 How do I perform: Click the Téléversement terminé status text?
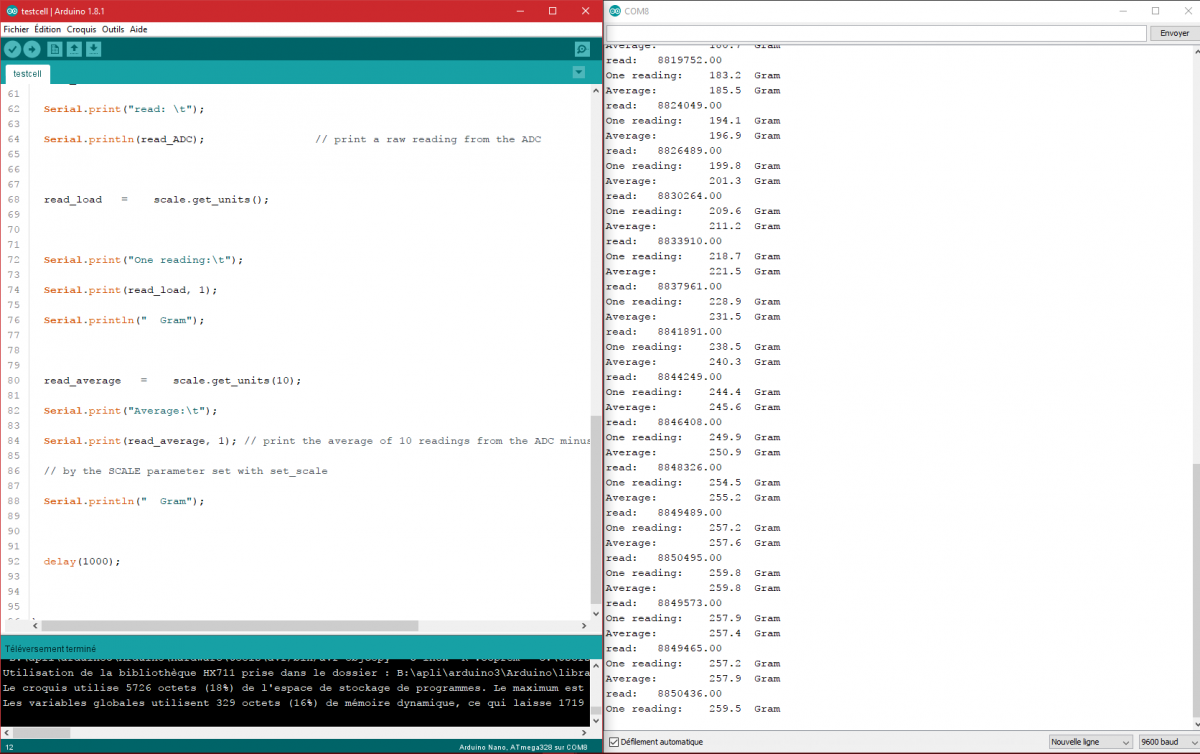(50, 649)
